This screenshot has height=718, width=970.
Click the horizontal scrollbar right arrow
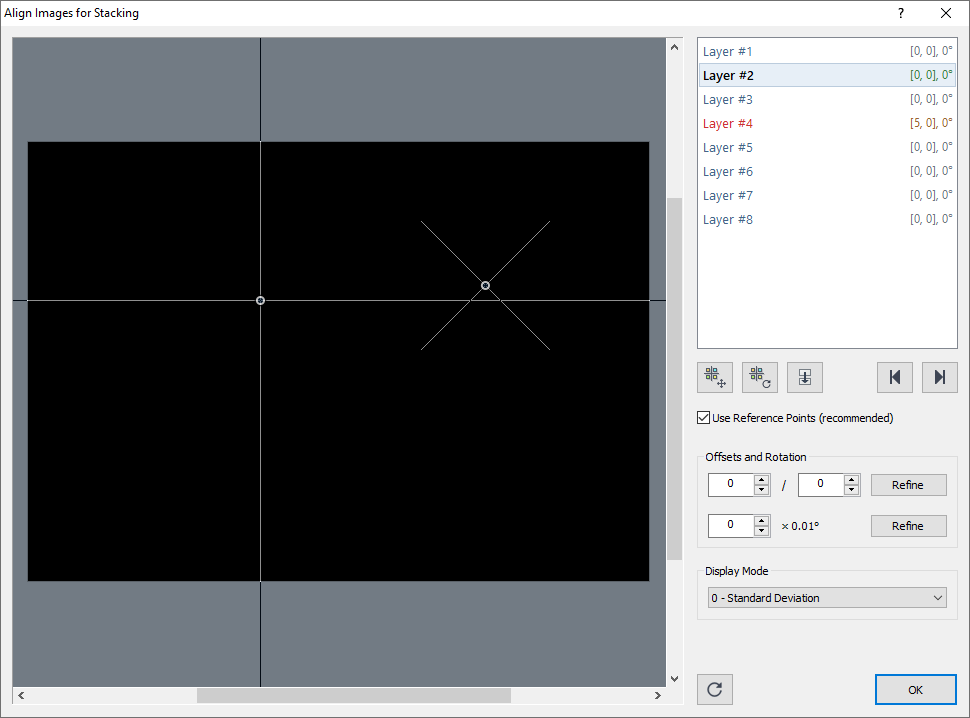[x=657, y=695]
